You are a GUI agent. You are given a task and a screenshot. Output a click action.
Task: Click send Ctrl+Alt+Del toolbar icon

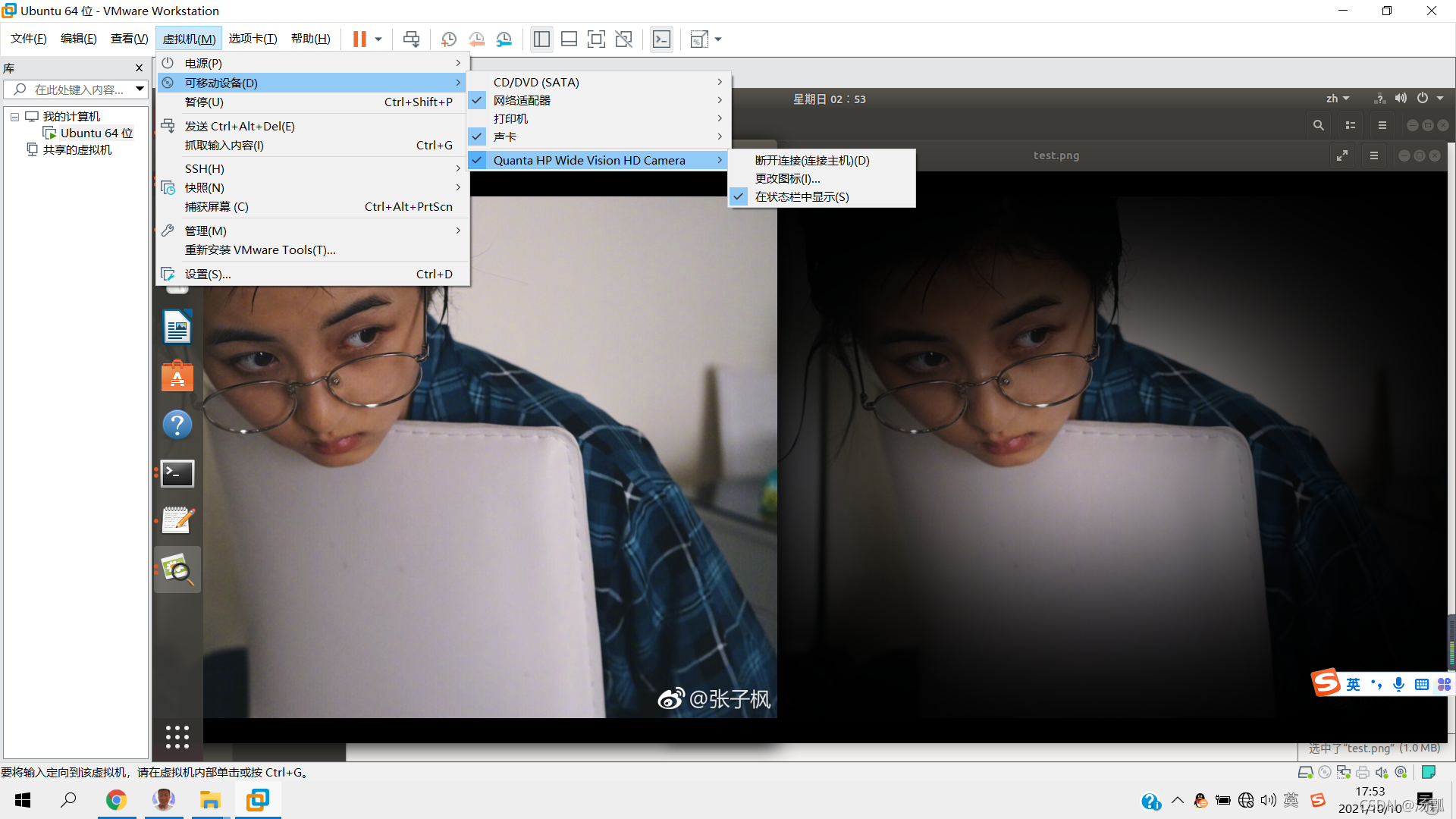[x=411, y=39]
